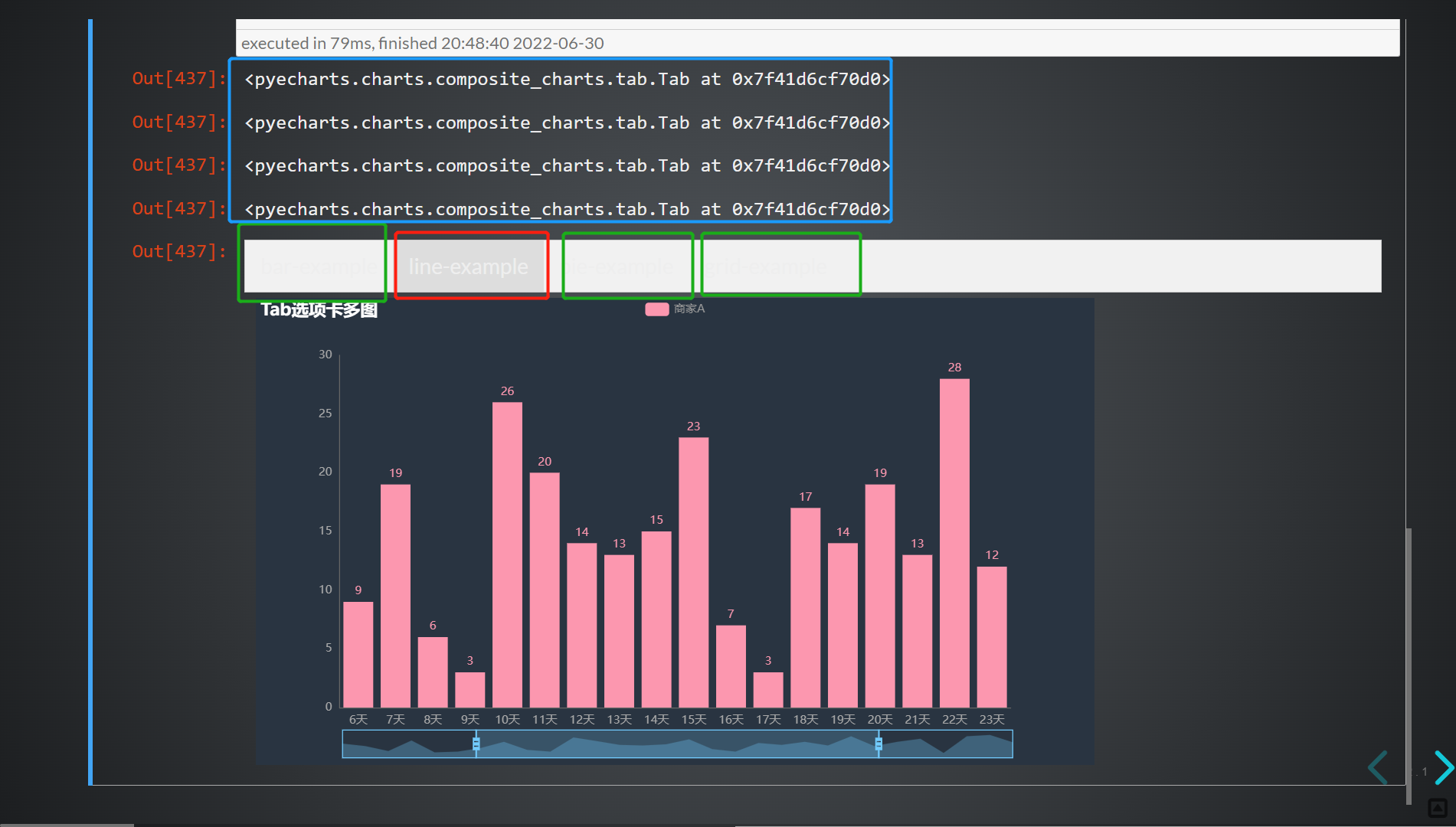The width and height of the screenshot is (1456, 827).
Task: Click the right dataZoom slider handle
Action: pos(878,744)
